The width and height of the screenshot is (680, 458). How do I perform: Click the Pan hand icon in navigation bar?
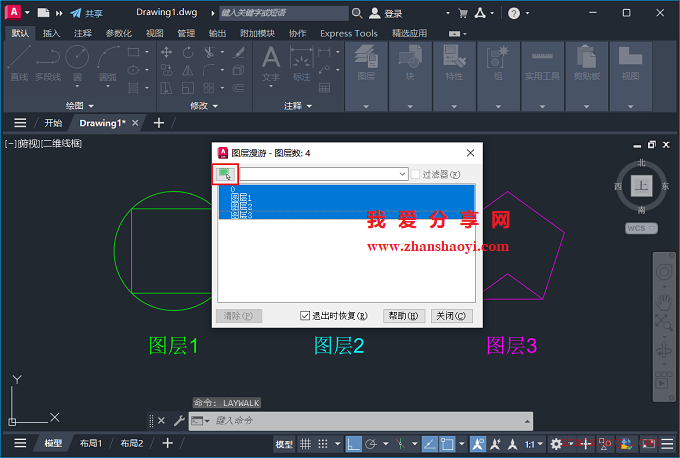pos(664,301)
